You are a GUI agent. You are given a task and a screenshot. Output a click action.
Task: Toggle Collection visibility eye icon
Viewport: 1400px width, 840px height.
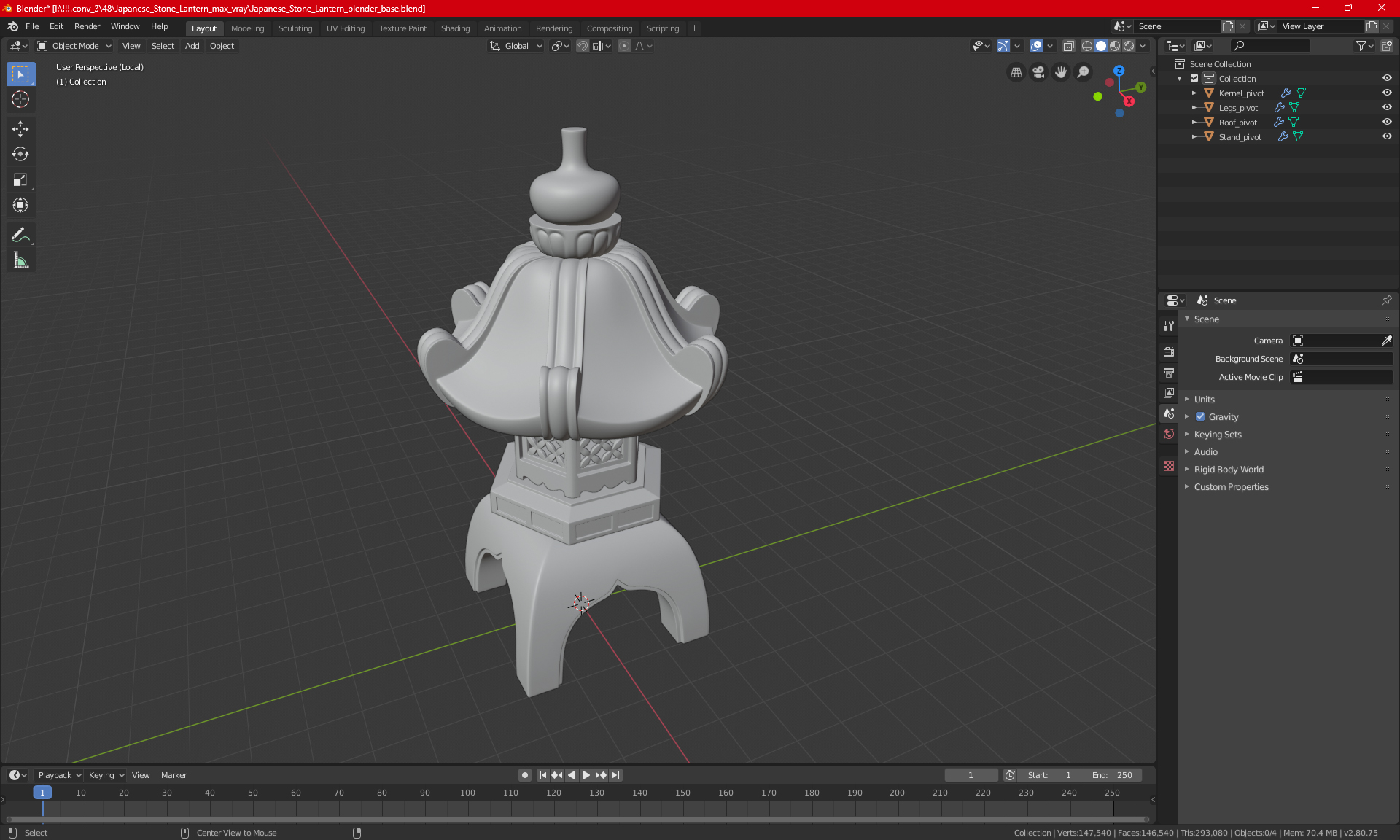pos(1387,79)
